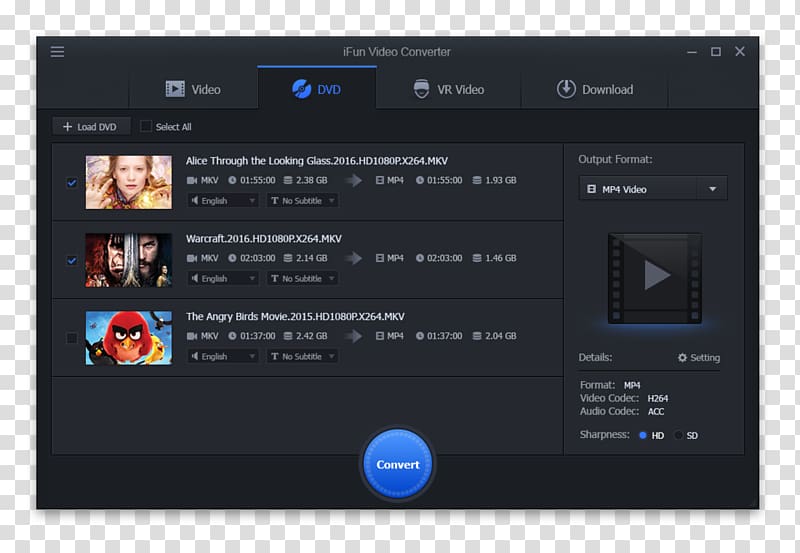Click the plus icon in Load DVD
800x553 pixels.
[67, 127]
